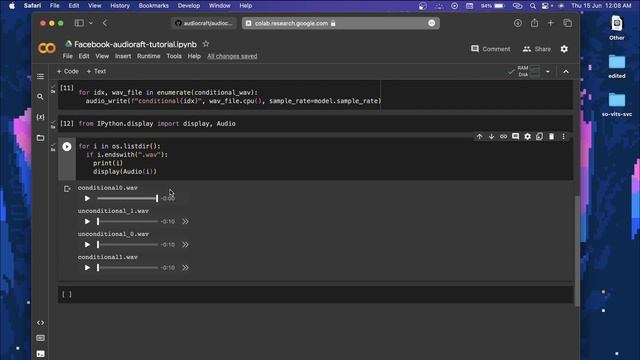Screen dimensions: 640x360
Task: Click the Colab CO logo
Action: tap(47, 49)
